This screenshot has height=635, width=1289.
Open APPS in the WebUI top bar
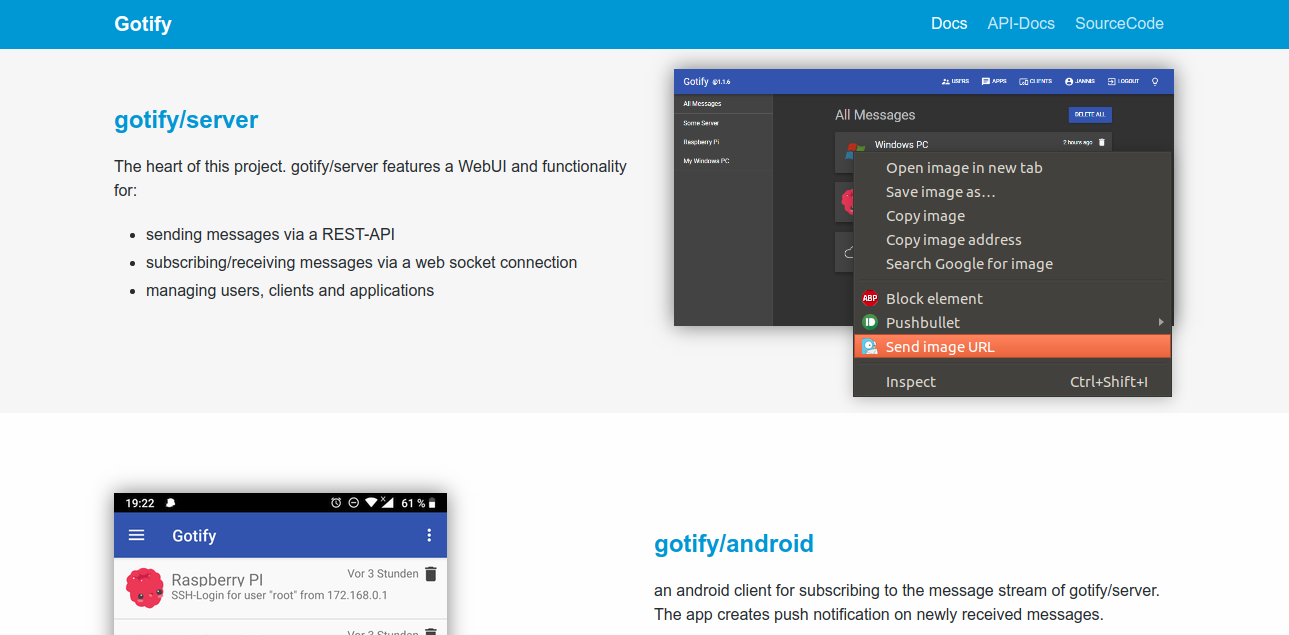click(x=994, y=81)
